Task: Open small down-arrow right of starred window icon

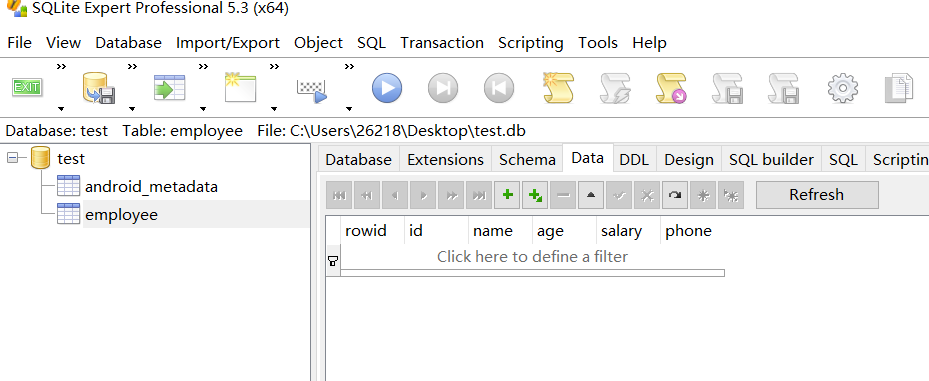Action: point(274,108)
